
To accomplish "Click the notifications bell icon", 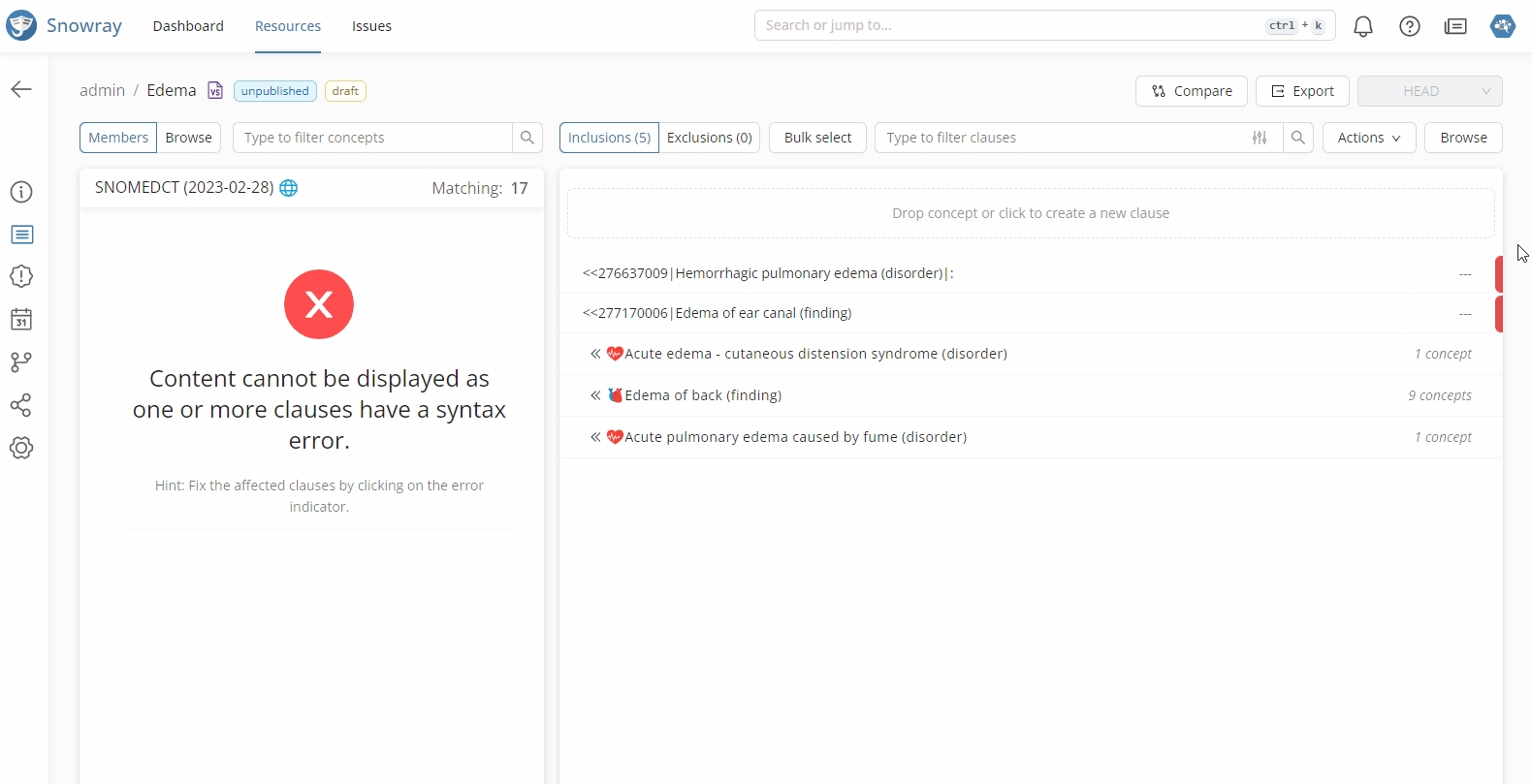I will [1362, 26].
